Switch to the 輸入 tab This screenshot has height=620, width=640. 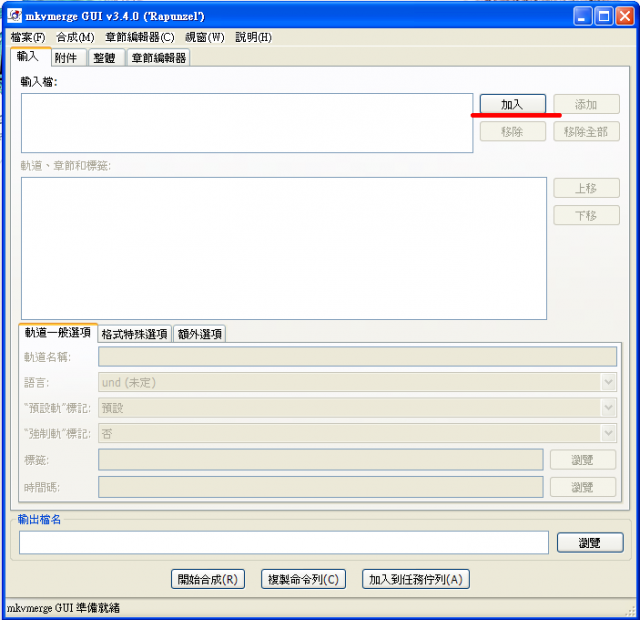[x=31, y=56]
